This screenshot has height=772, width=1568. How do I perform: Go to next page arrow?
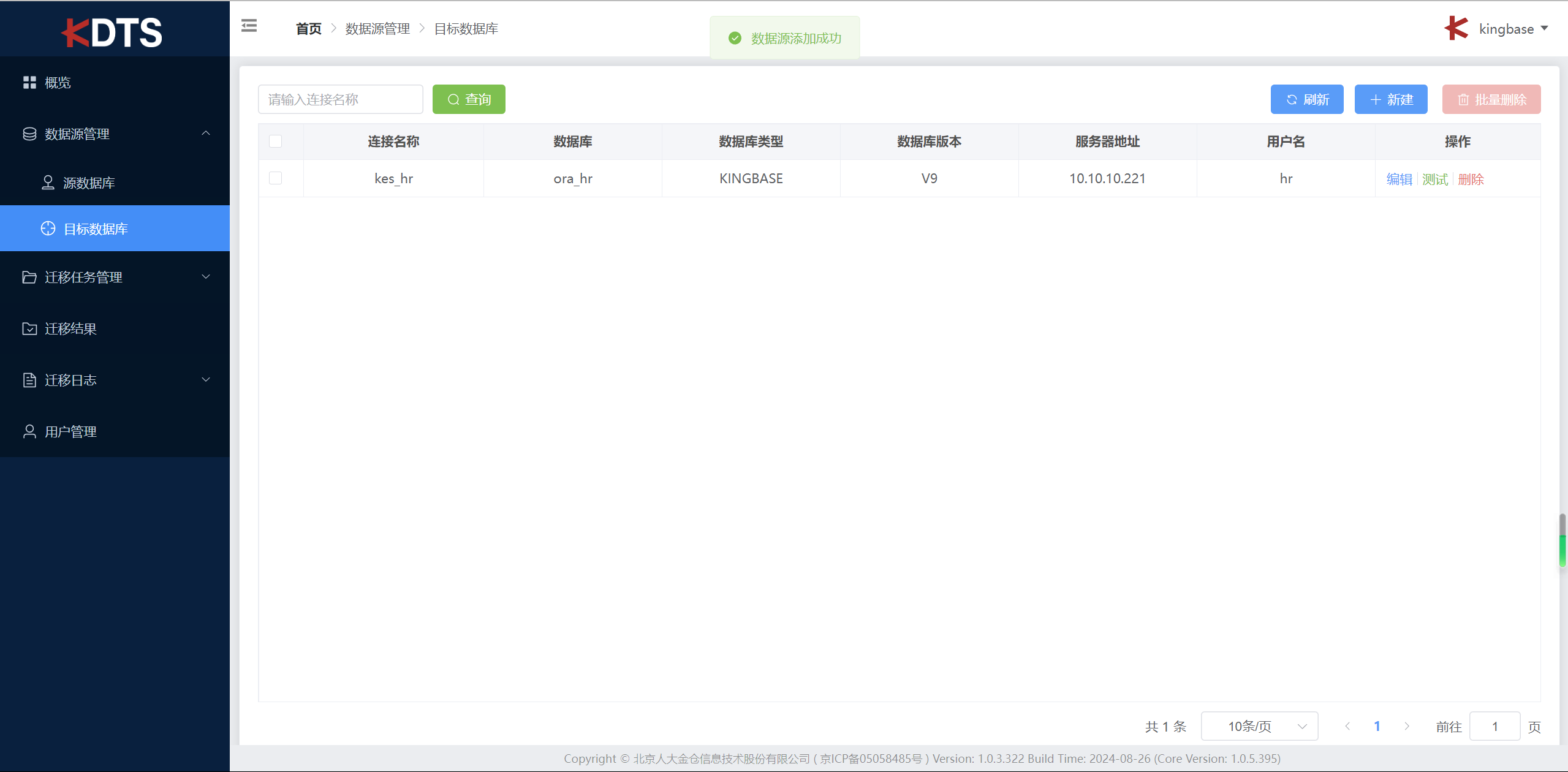click(1407, 726)
